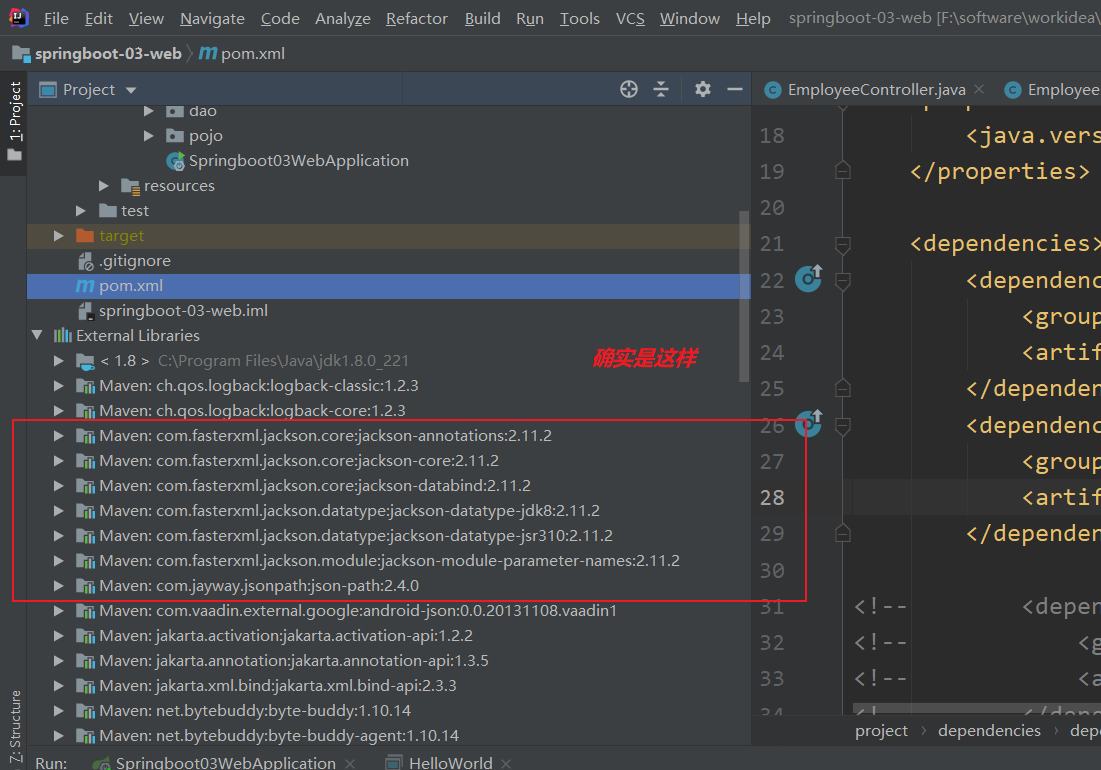Click line number 28 in editor gutter
Viewport: 1101px width, 770px height.
(772, 498)
